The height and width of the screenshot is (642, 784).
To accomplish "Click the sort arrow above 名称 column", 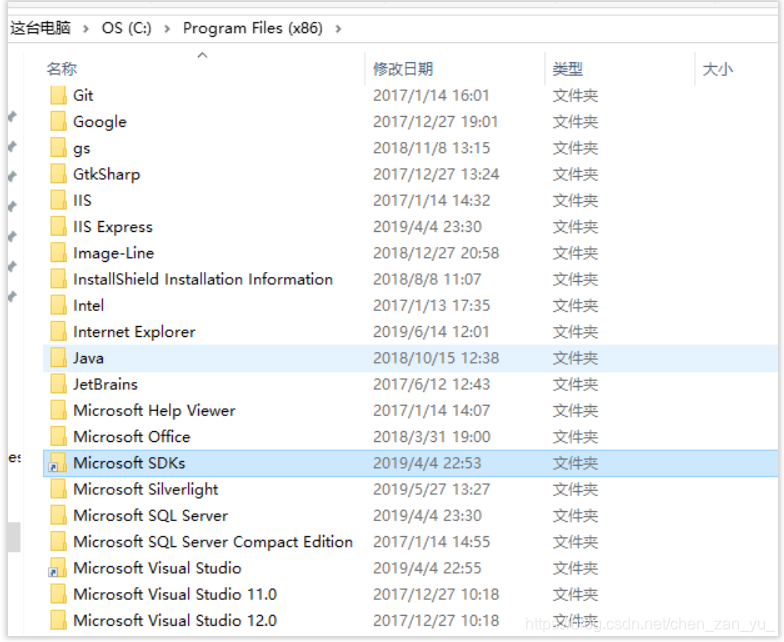I will [x=202, y=55].
